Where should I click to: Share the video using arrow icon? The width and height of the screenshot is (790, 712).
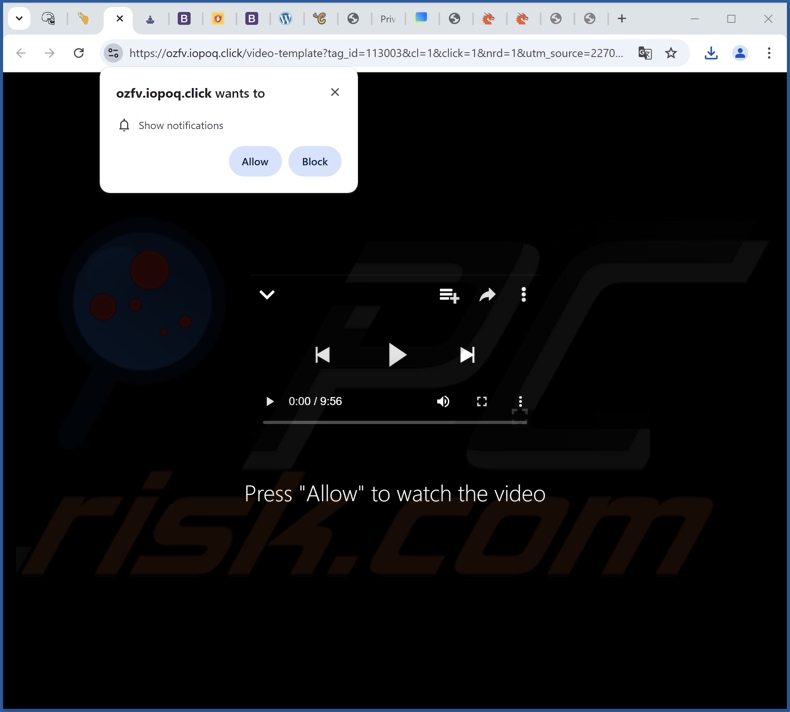coord(487,295)
